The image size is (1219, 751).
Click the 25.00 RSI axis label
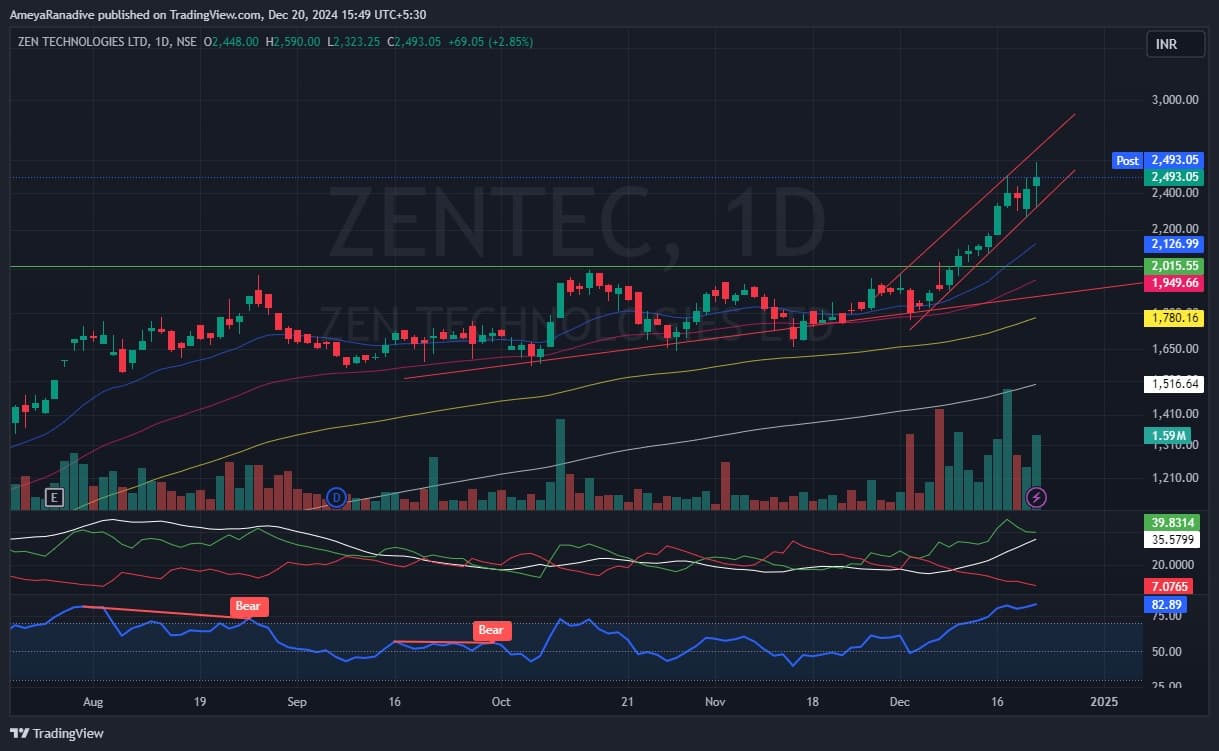pyautogui.click(x=1165, y=684)
